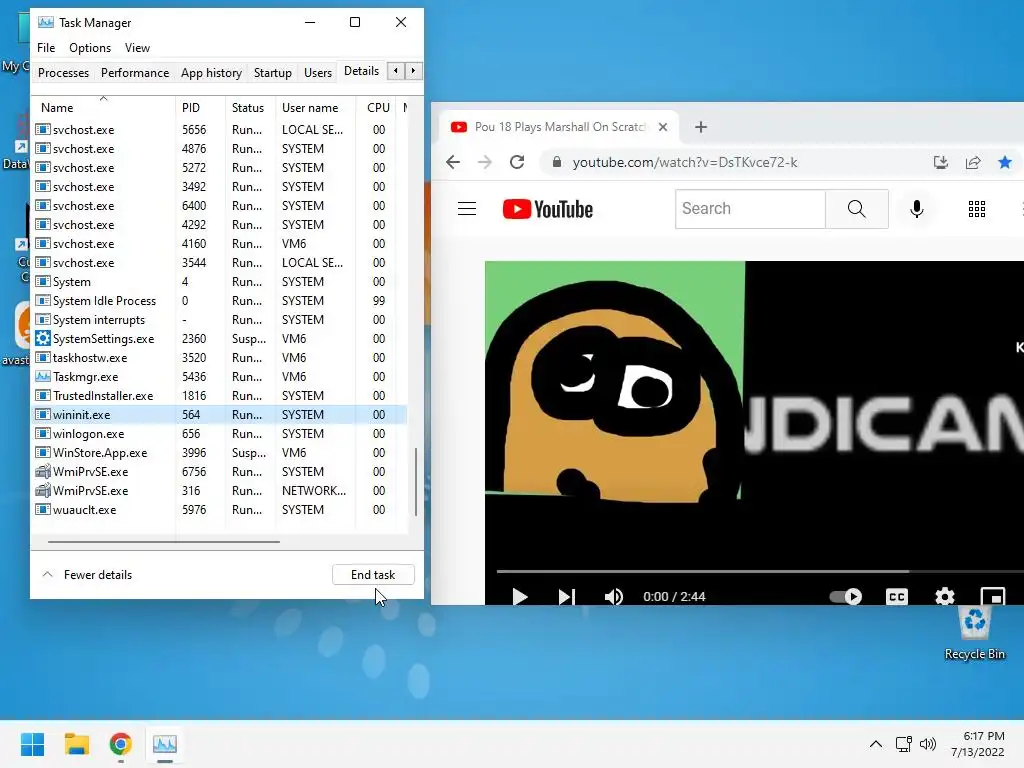
Task: Mute the YouTube video volume
Action: point(613,596)
